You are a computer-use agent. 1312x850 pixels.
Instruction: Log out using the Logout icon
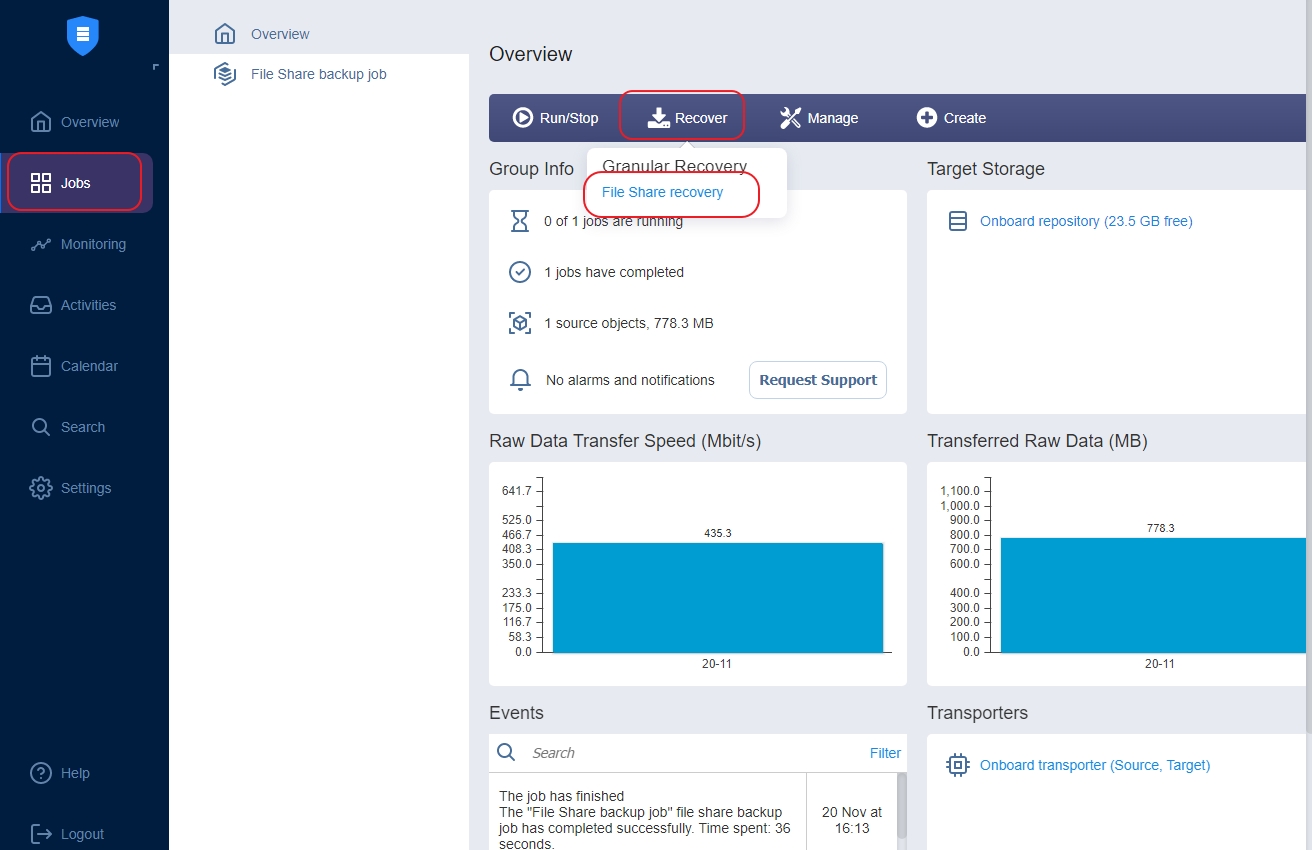[x=41, y=834]
